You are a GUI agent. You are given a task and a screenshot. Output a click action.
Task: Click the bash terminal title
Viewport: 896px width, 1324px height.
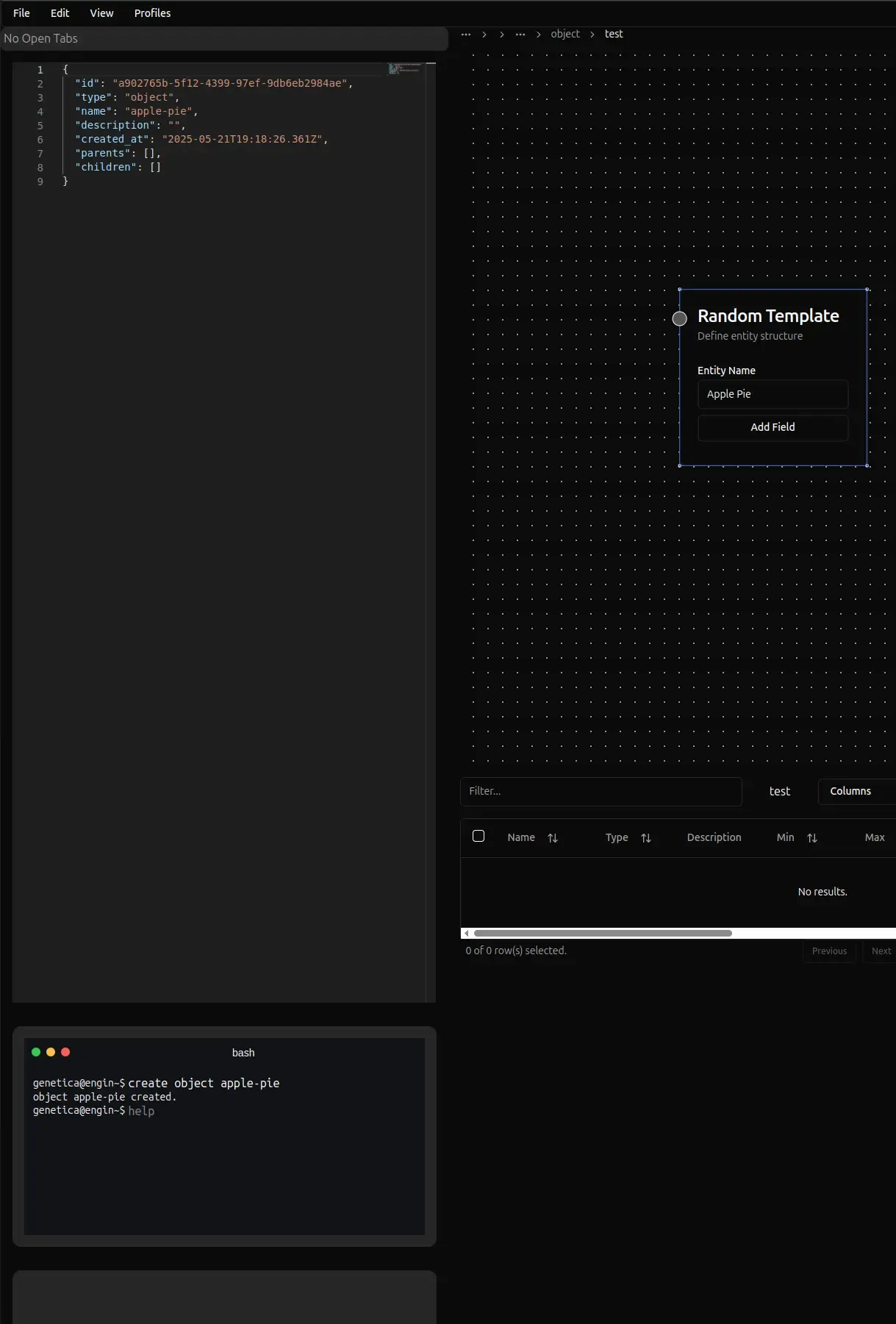click(x=243, y=1053)
